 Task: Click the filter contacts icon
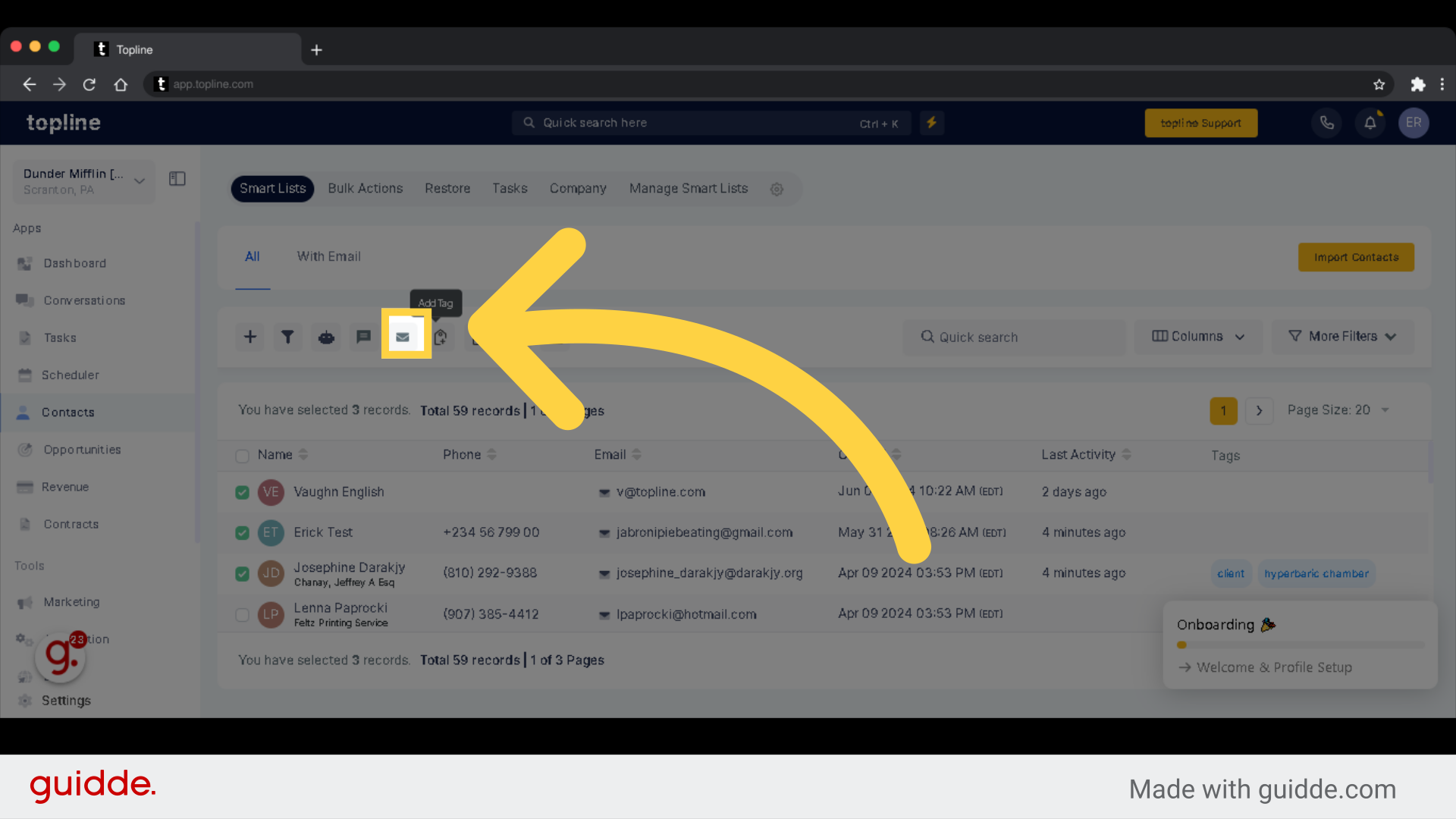288,336
